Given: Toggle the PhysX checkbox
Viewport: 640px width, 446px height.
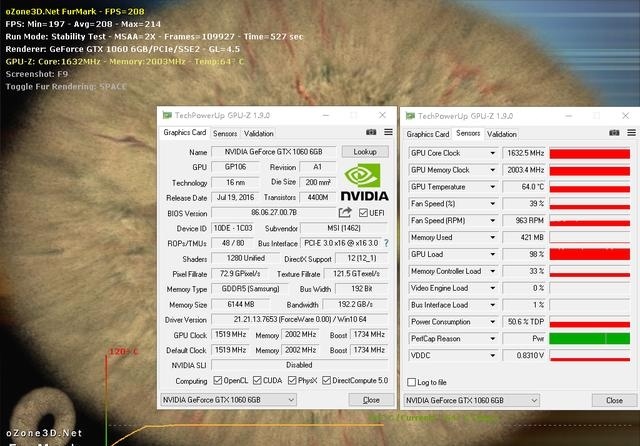Looking at the screenshot, I should click(x=292, y=380).
